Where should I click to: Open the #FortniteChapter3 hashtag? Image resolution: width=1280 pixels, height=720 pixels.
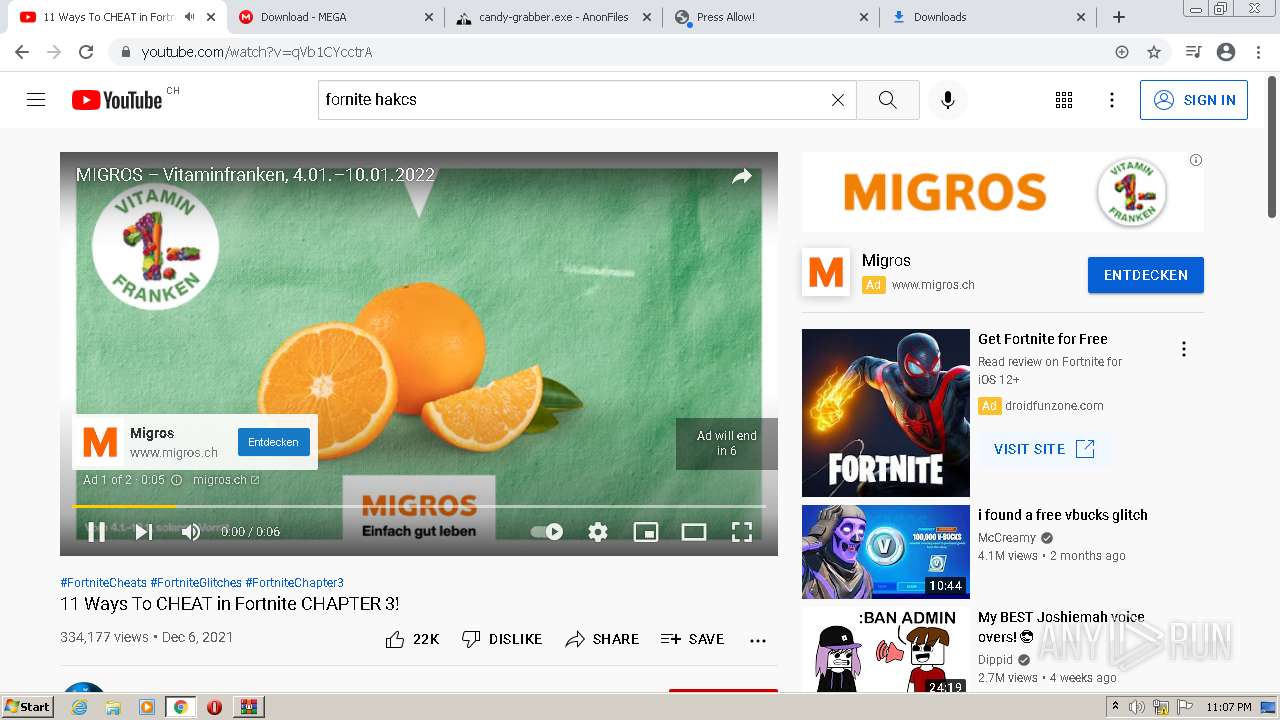[294, 583]
